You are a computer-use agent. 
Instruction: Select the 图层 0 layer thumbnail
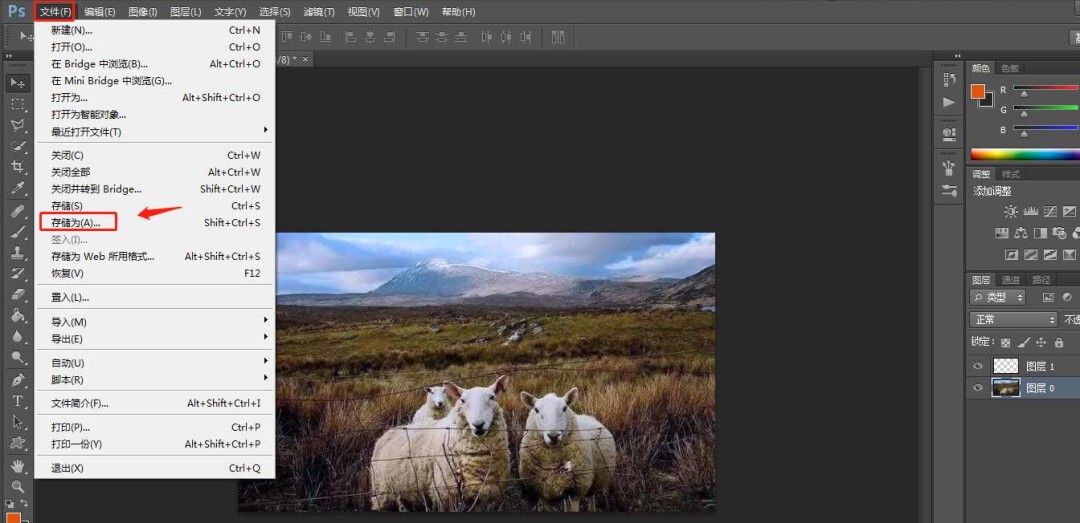coord(1005,388)
